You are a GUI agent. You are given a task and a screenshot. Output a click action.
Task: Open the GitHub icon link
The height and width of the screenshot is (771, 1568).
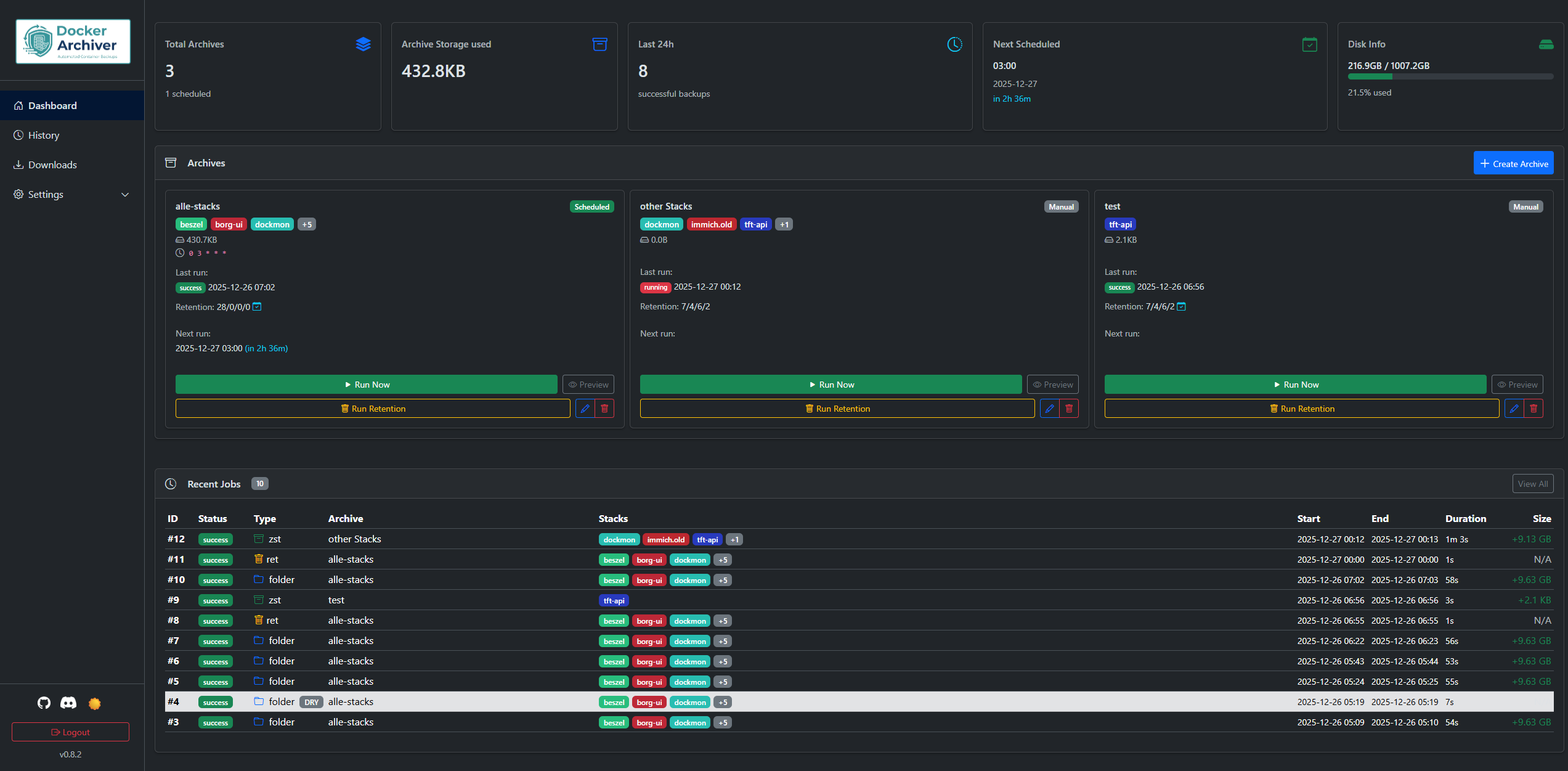(x=44, y=703)
